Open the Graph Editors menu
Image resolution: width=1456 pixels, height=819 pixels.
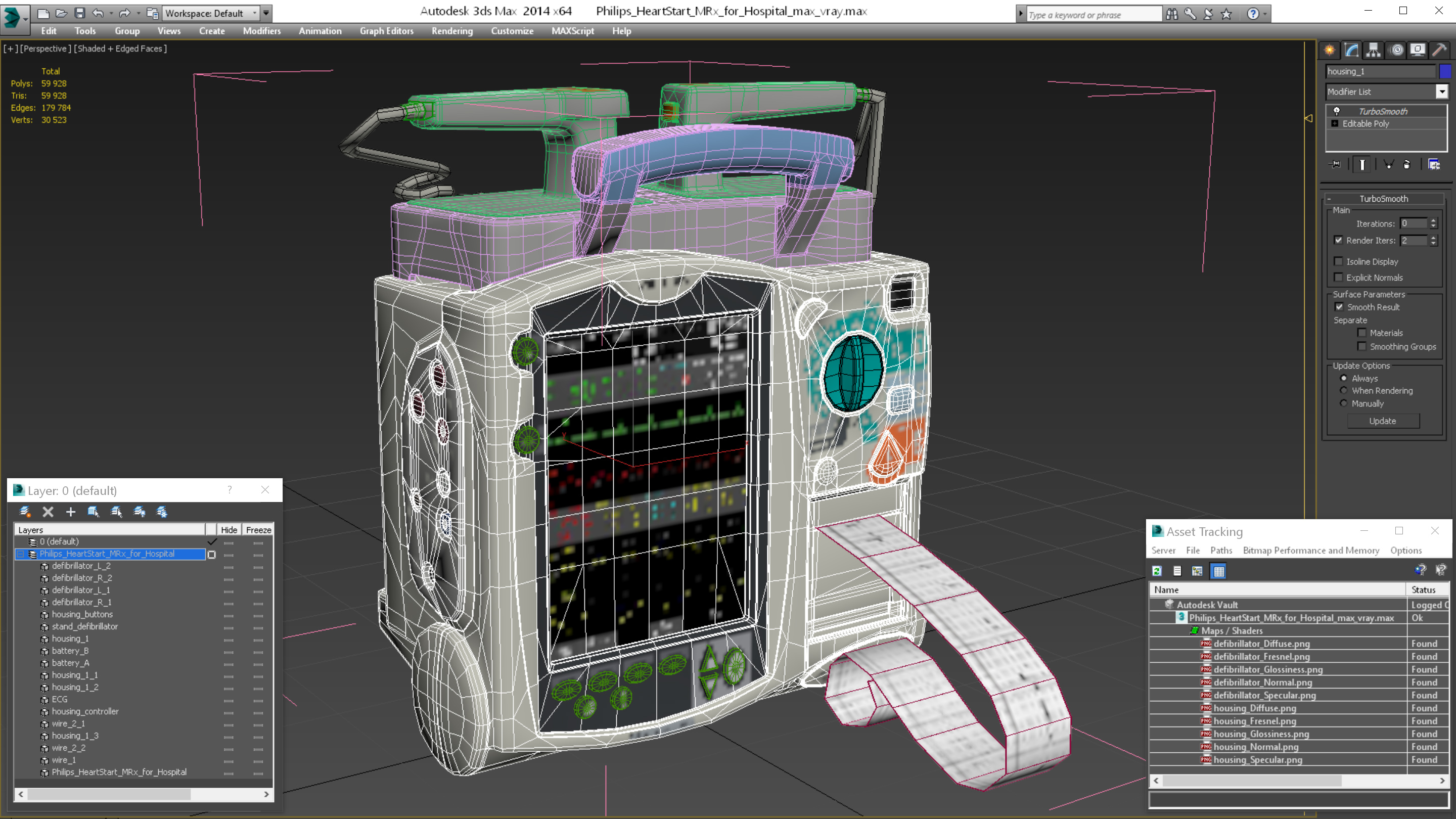(387, 31)
